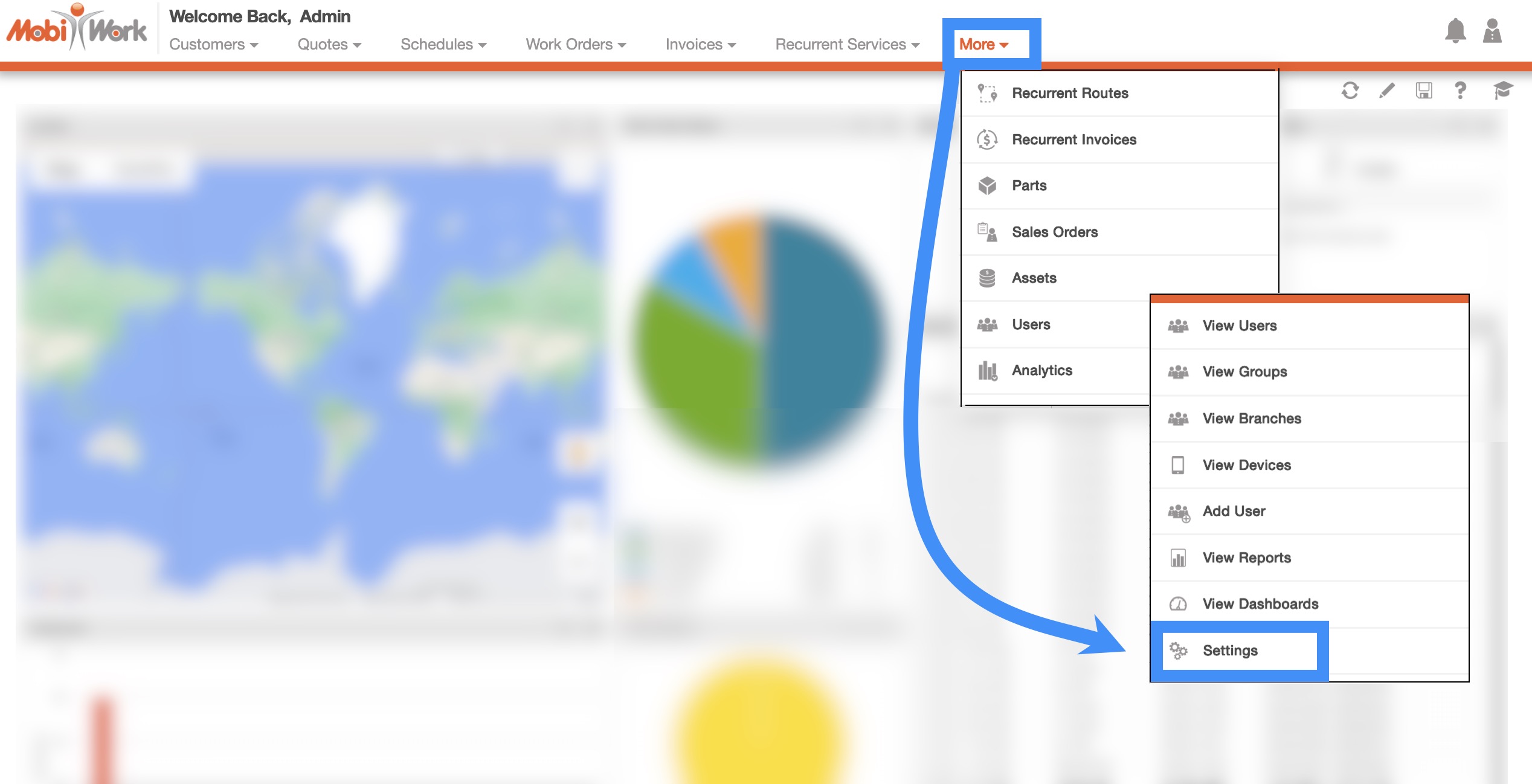Click the save floppy disk icon
The width and height of the screenshot is (1532, 784).
pos(1424,91)
